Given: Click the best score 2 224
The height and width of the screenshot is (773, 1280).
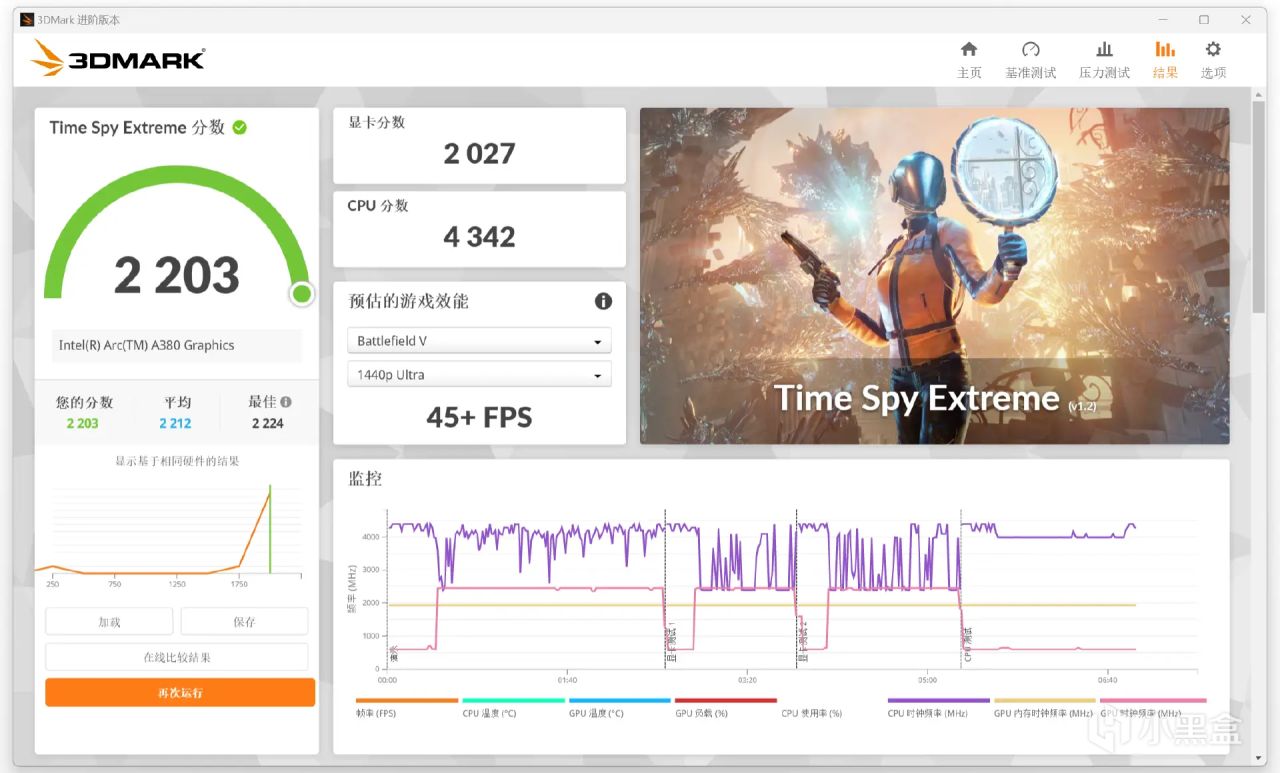Looking at the screenshot, I should click(x=267, y=423).
